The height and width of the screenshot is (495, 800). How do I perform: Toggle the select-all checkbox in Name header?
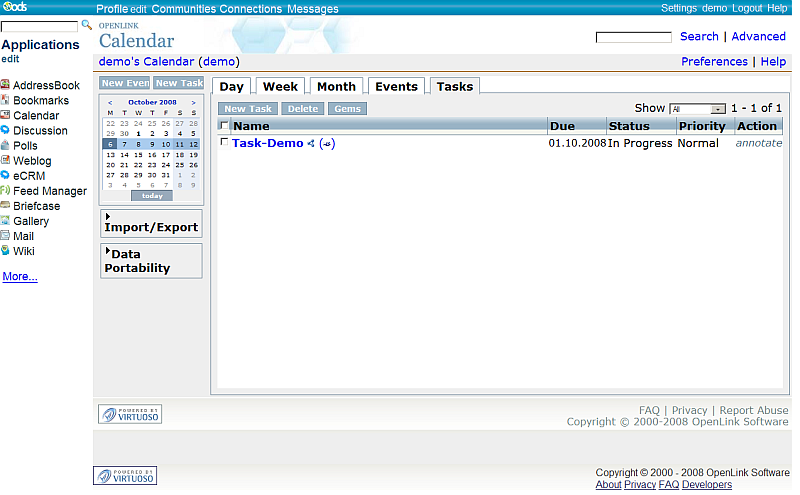(x=224, y=126)
